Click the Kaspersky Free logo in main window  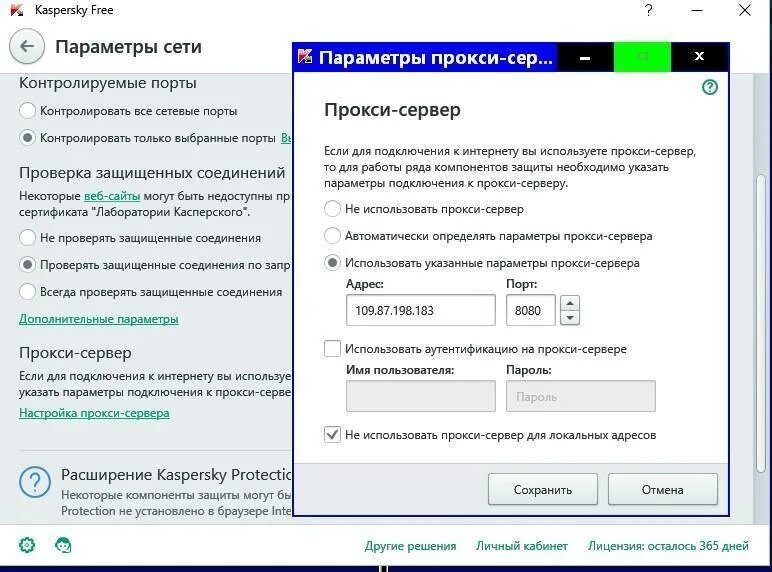[x=16, y=10]
